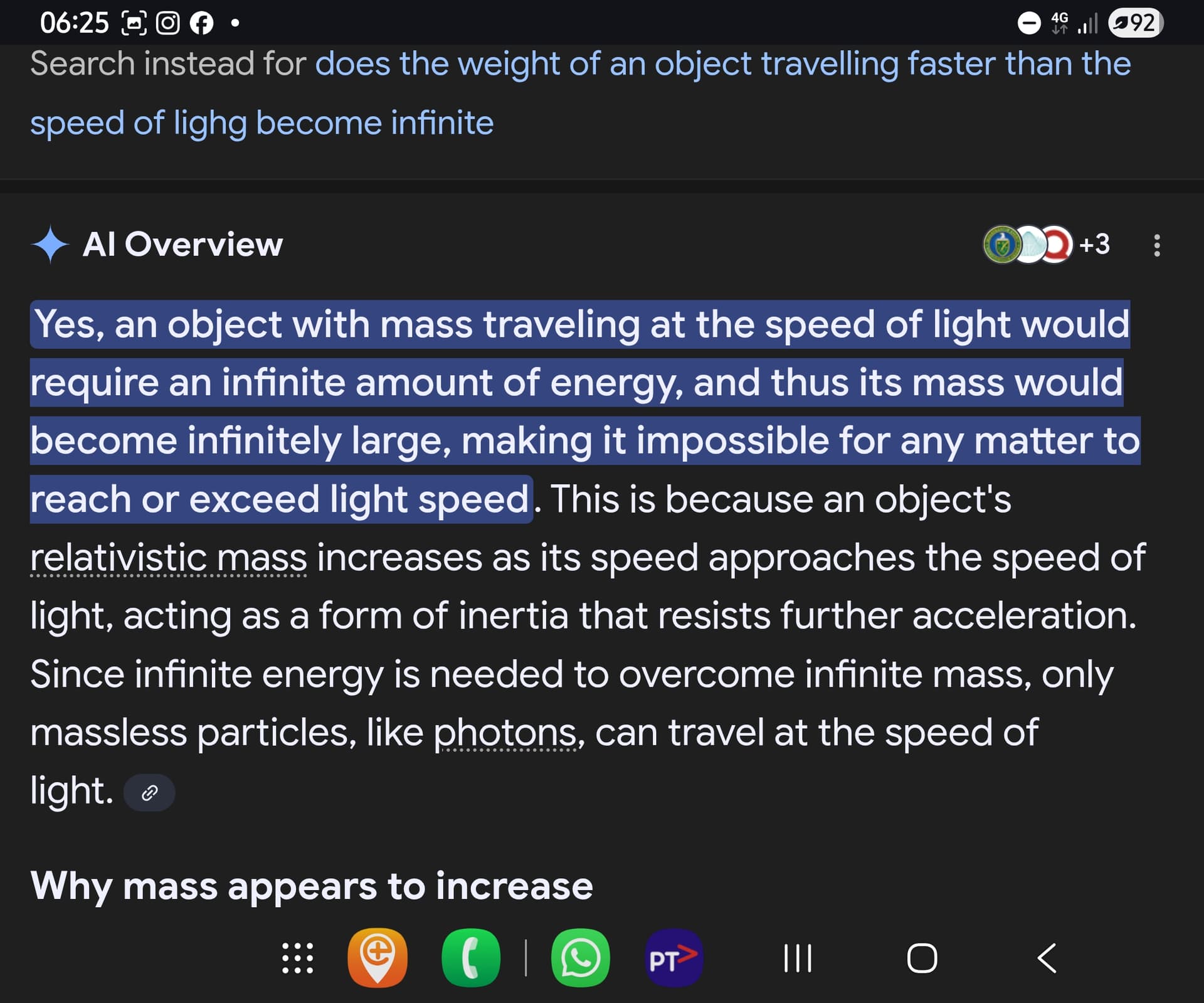Open the purple PT app
The height and width of the screenshot is (1003, 1204).
[x=673, y=957]
